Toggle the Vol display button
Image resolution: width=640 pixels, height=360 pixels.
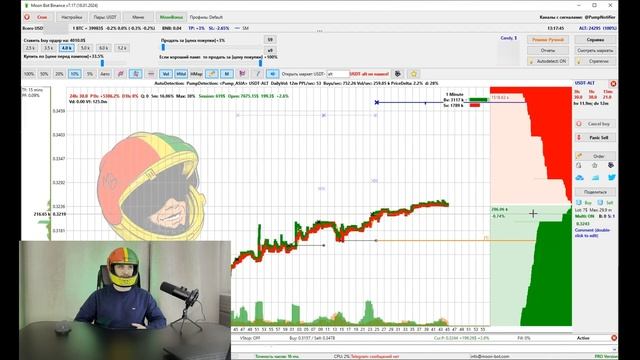(165, 74)
